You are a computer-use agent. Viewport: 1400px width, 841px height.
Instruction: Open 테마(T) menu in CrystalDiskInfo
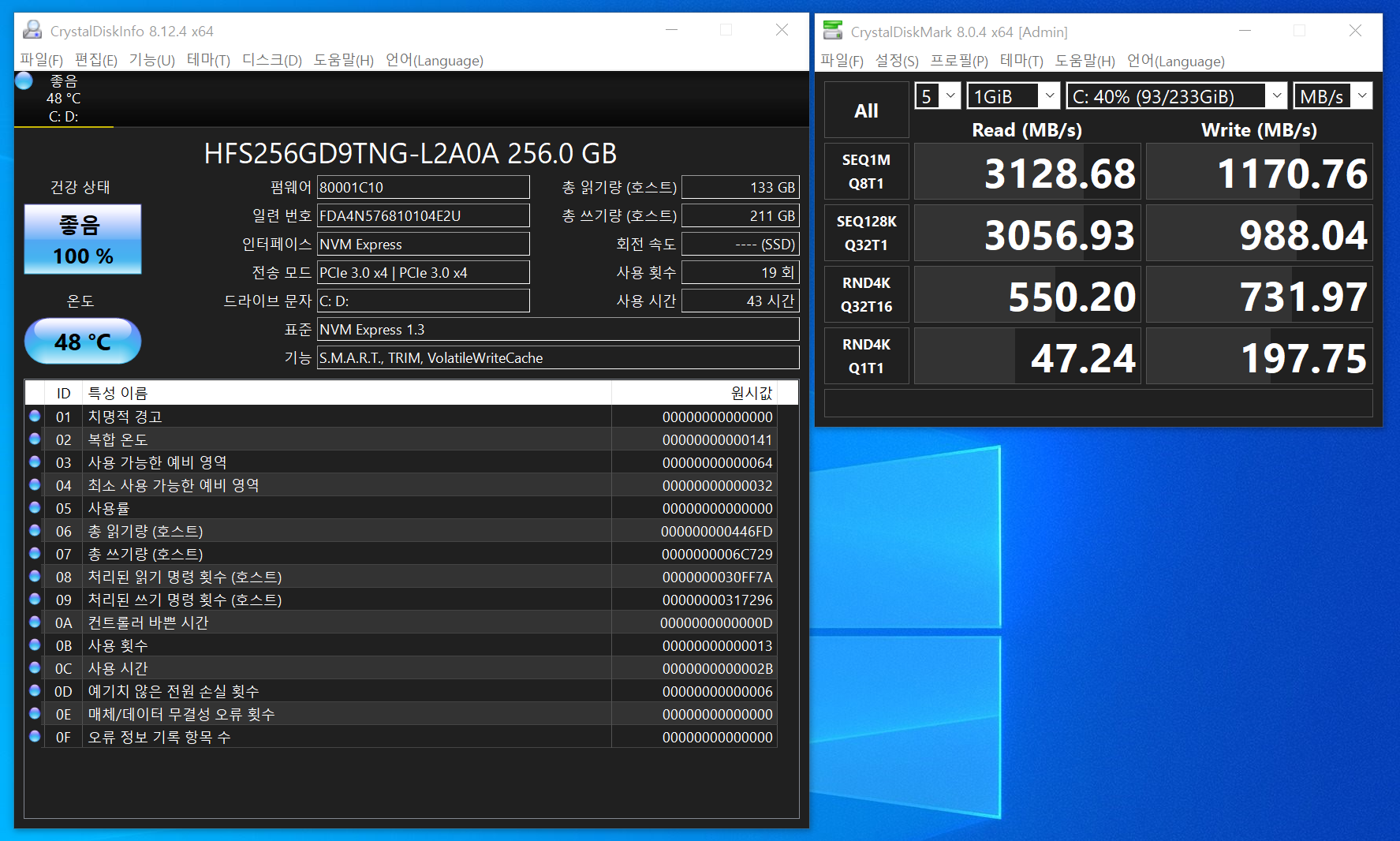tap(208, 60)
